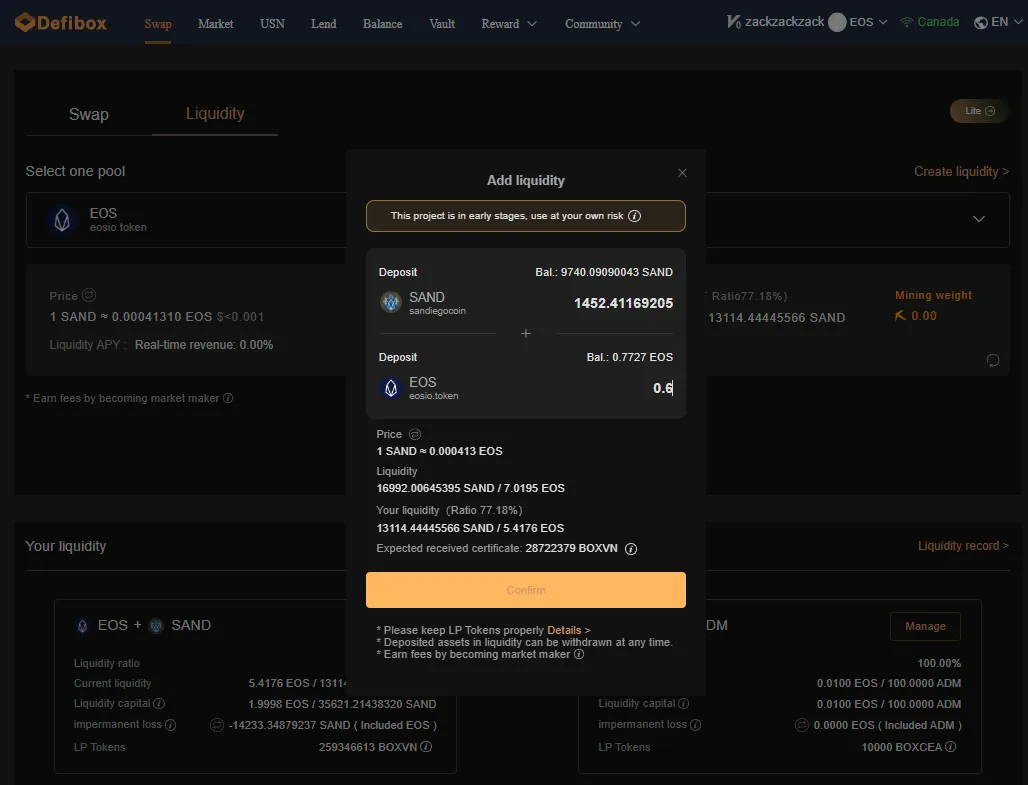The height and width of the screenshot is (785, 1028).
Task: Click SAND balance 9740.09090043 to fill max
Action: click(x=604, y=272)
